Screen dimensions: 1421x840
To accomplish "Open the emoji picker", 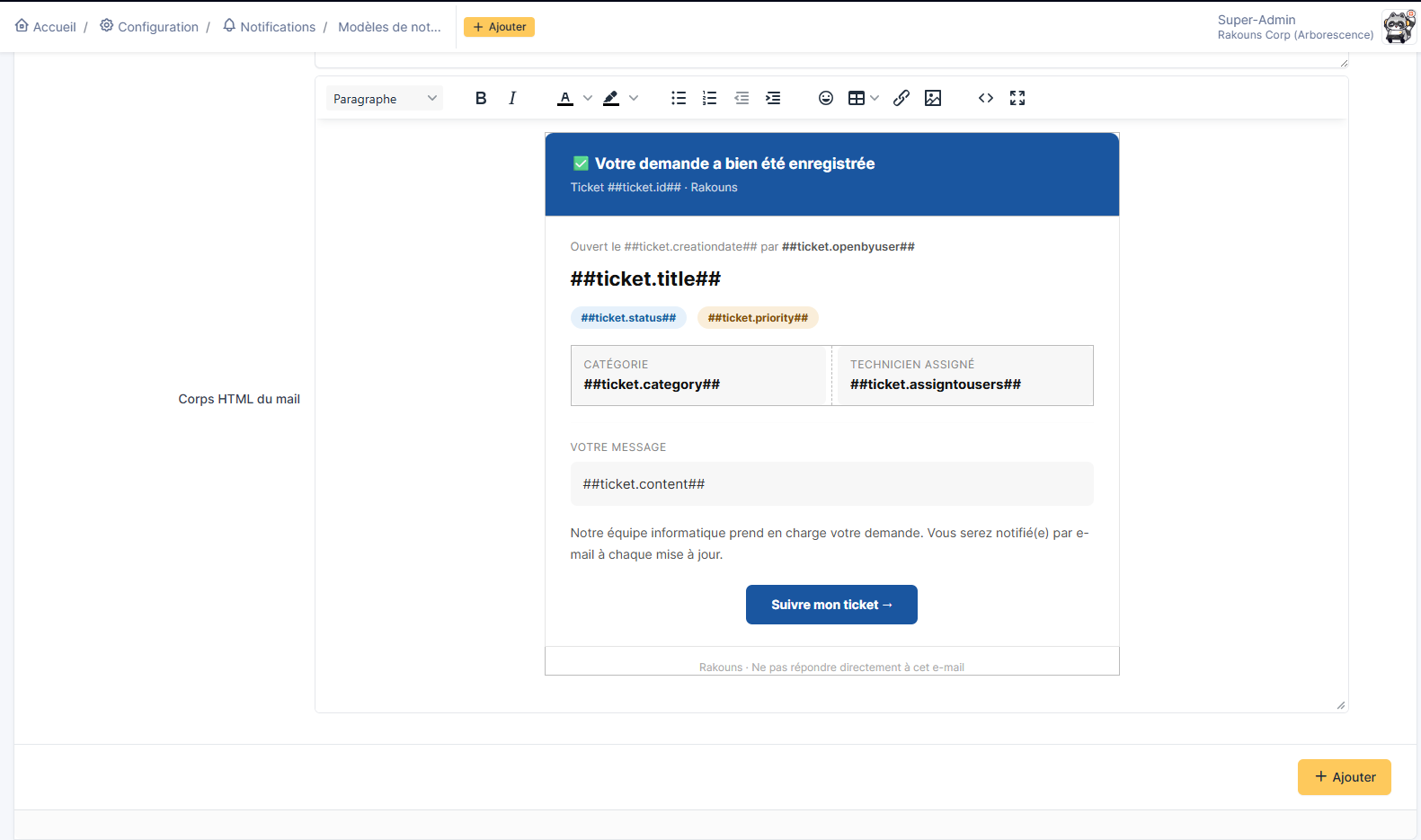I will (826, 98).
